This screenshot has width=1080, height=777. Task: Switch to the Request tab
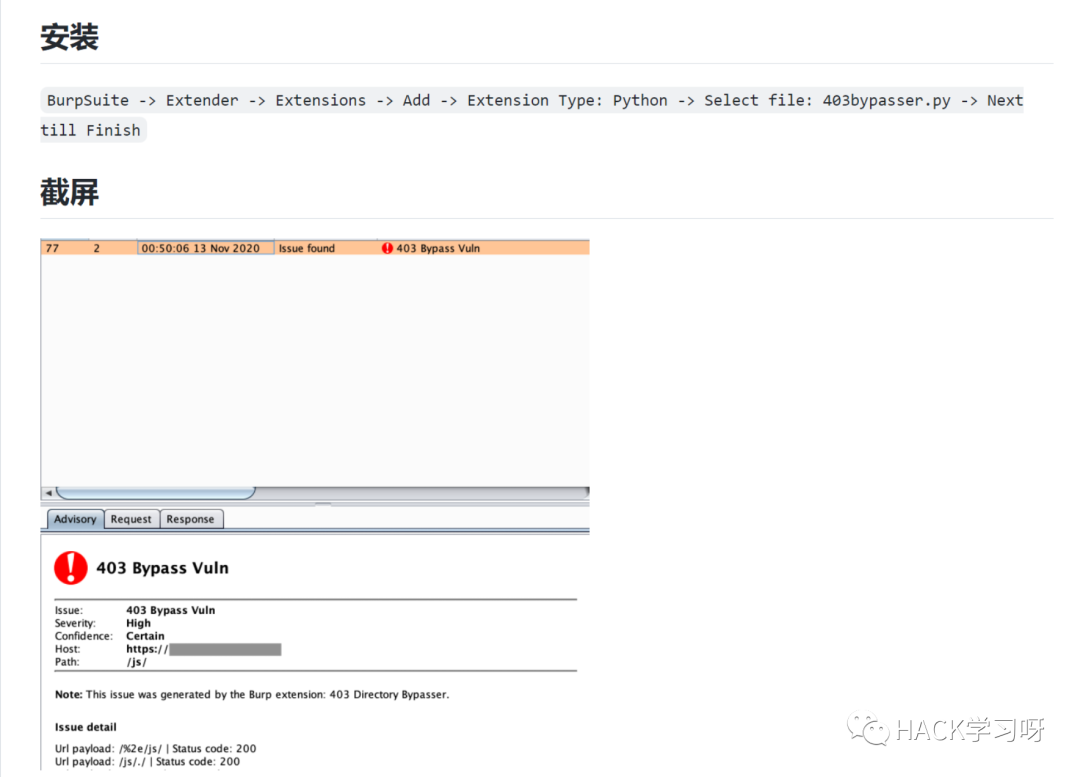click(x=131, y=519)
